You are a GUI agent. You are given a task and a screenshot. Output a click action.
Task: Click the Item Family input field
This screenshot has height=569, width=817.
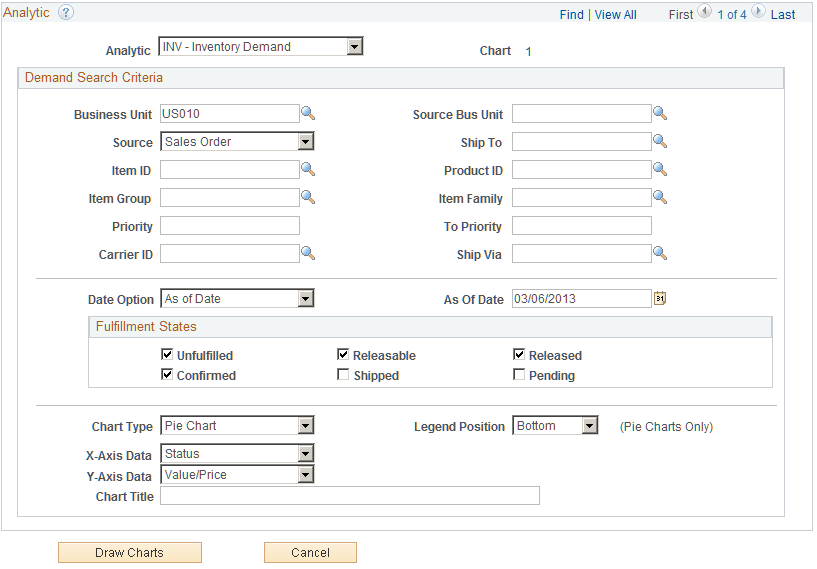[x=581, y=198]
